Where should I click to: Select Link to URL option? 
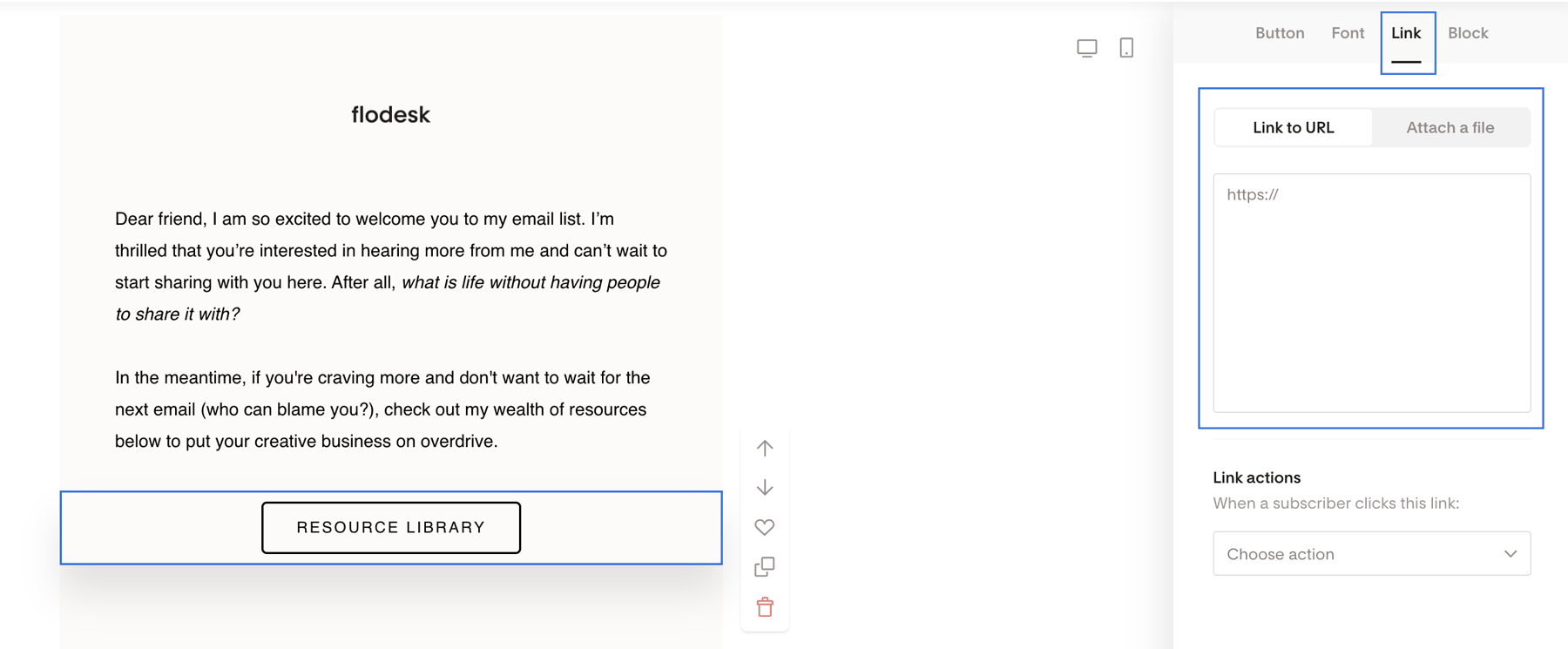click(x=1293, y=127)
